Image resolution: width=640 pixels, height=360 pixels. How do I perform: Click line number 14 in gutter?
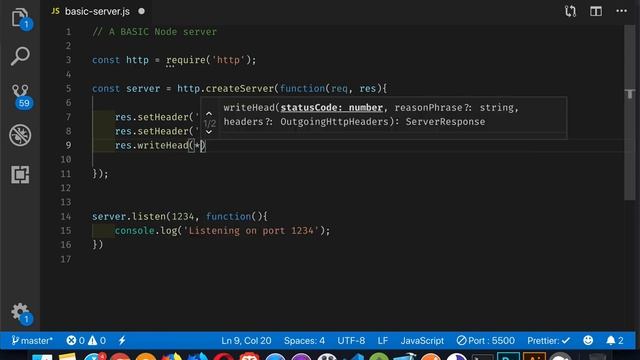[66, 216]
